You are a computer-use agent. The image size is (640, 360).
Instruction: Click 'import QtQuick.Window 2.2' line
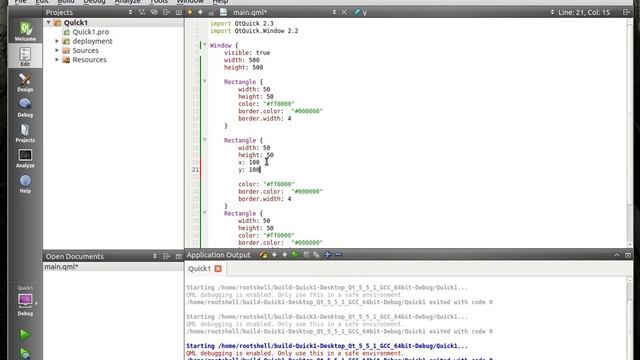(254, 31)
